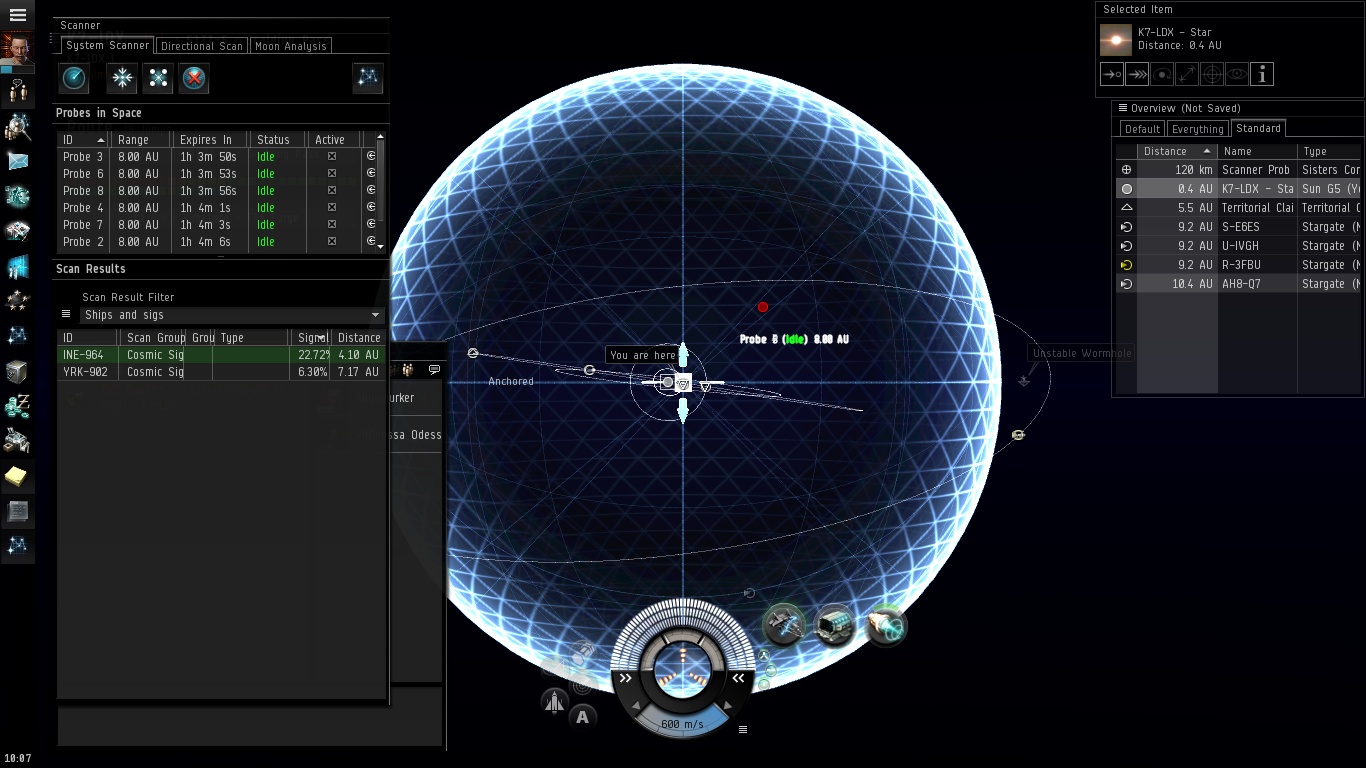This screenshot has width=1366, height=768.
Task: Toggle the autopilot A button
Action: pyautogui.click(x=583, y=716)
